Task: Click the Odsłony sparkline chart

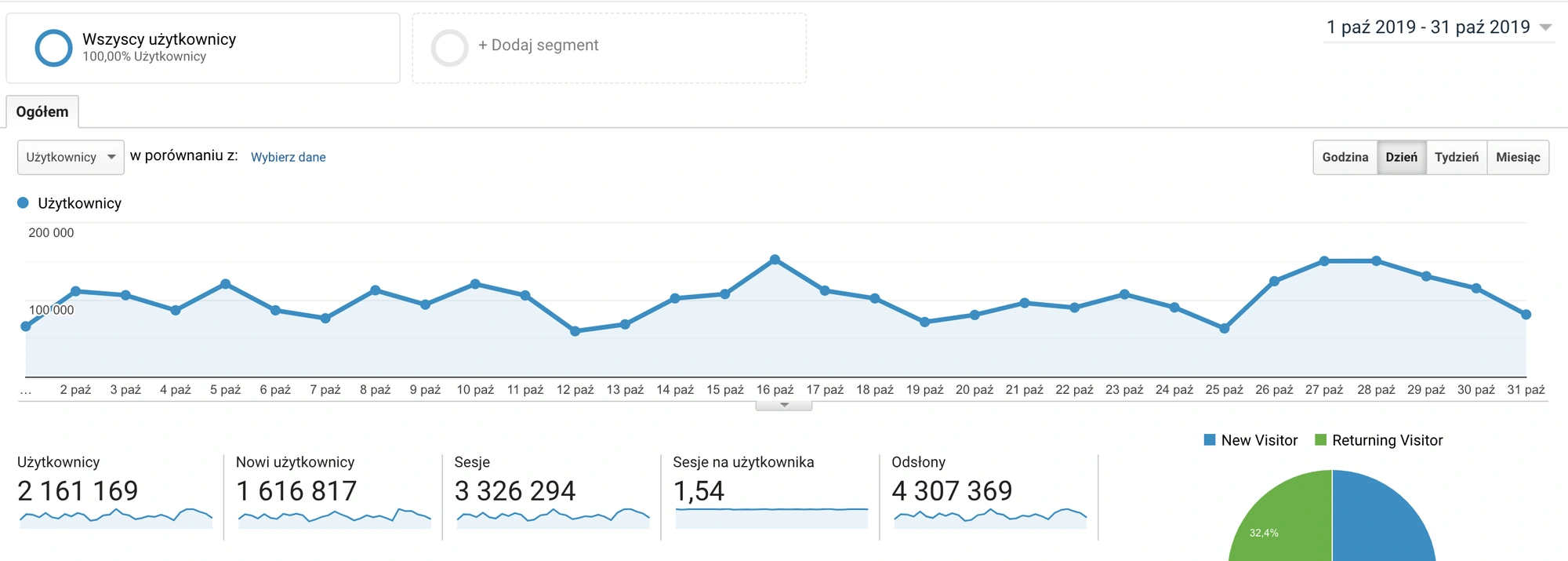Action: coord(990,517)
